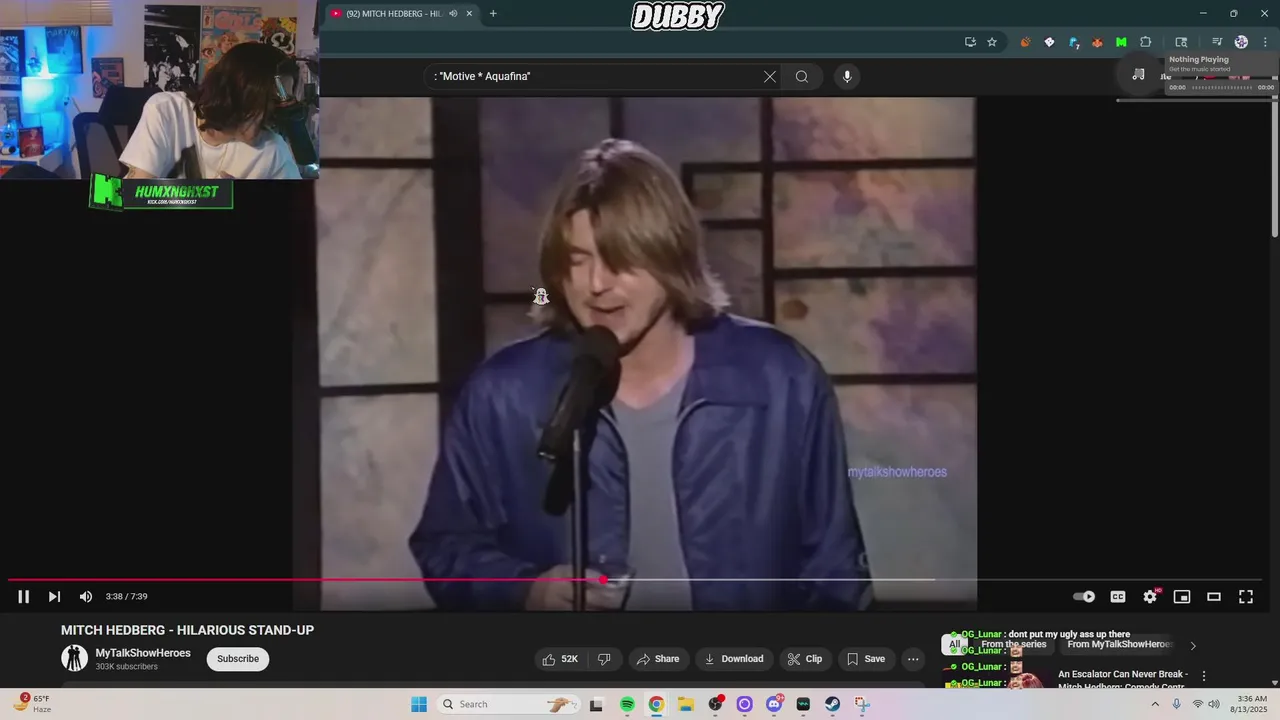Skip to the next video

point(54,597)
